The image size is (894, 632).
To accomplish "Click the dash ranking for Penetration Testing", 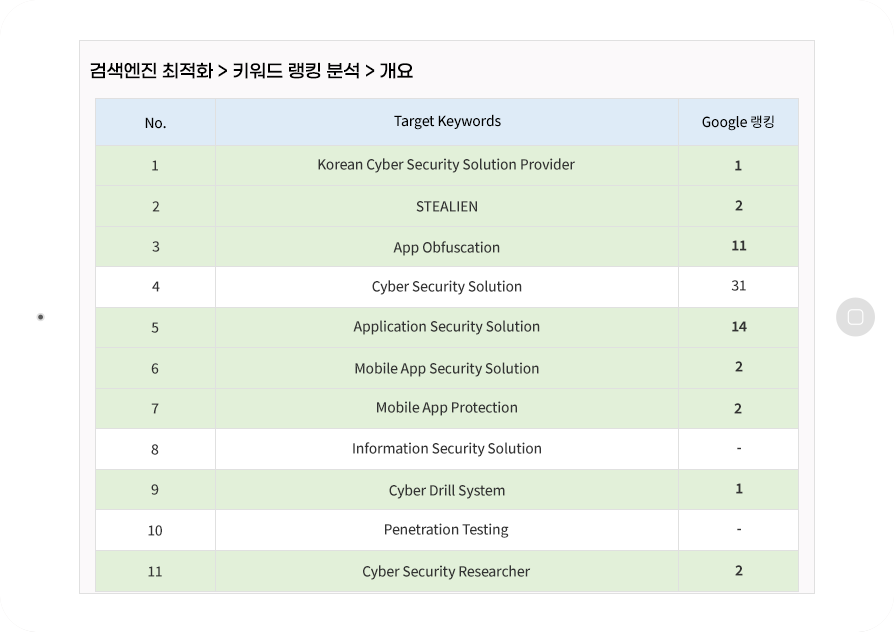I will coord(738,529).
